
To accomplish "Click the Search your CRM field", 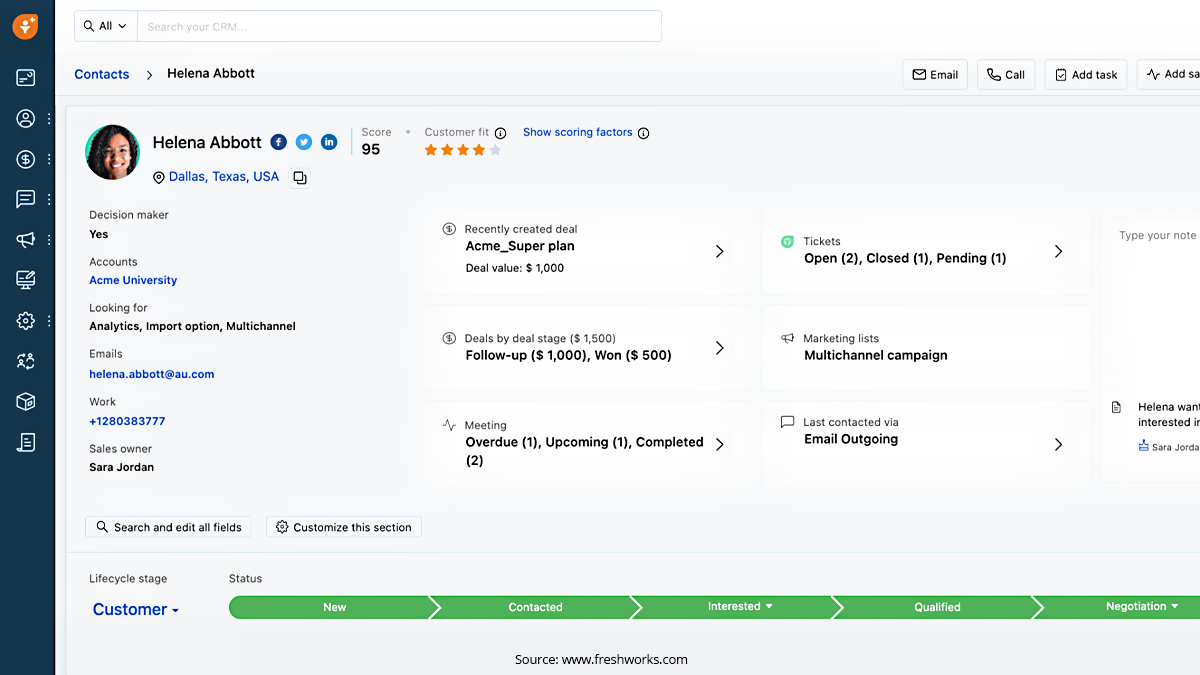I will click(x=399, y=26).
